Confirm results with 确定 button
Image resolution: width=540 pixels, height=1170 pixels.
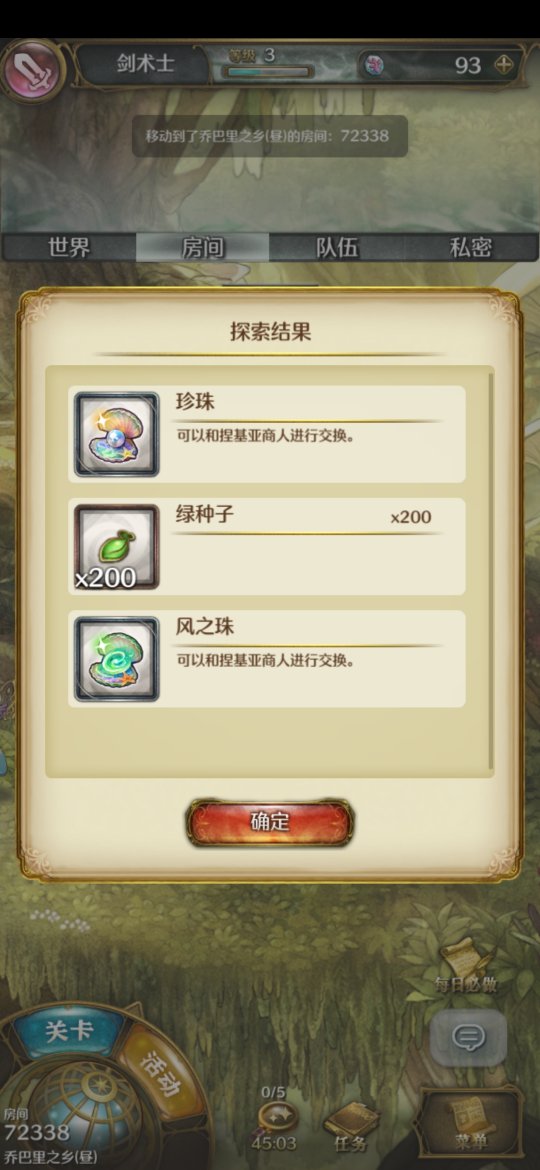270,822
